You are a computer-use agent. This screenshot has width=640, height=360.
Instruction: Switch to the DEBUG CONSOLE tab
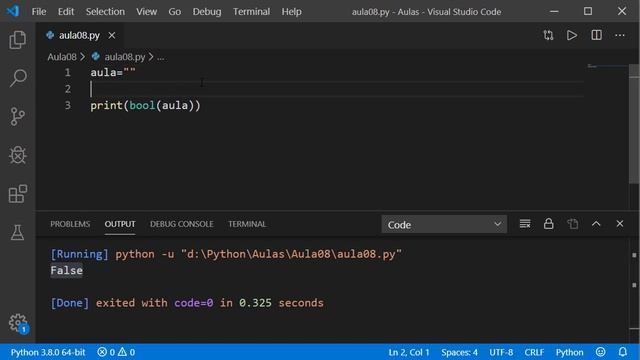[x=182, y=224]
